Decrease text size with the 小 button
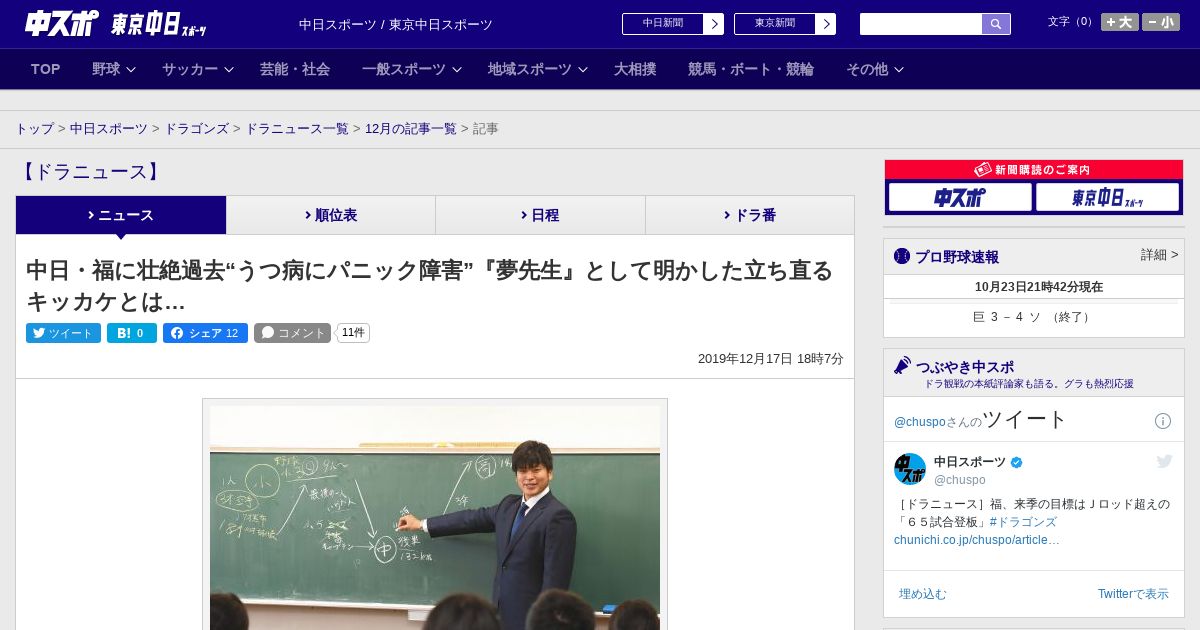This screenshot has width=1200, height=630. pos(1161,22)
